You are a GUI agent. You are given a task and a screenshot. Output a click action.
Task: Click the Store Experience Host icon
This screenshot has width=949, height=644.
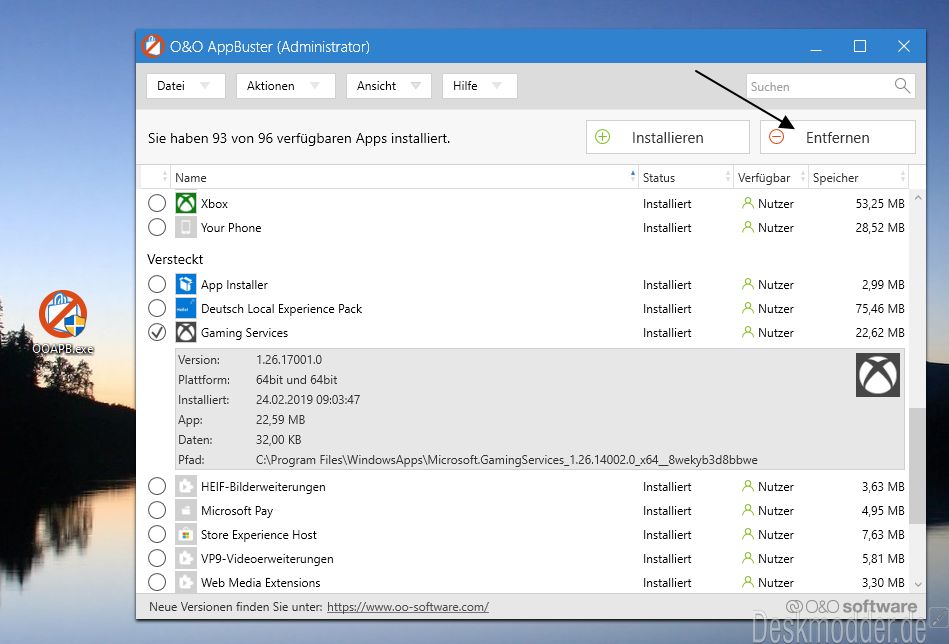(x=186, y=534)
